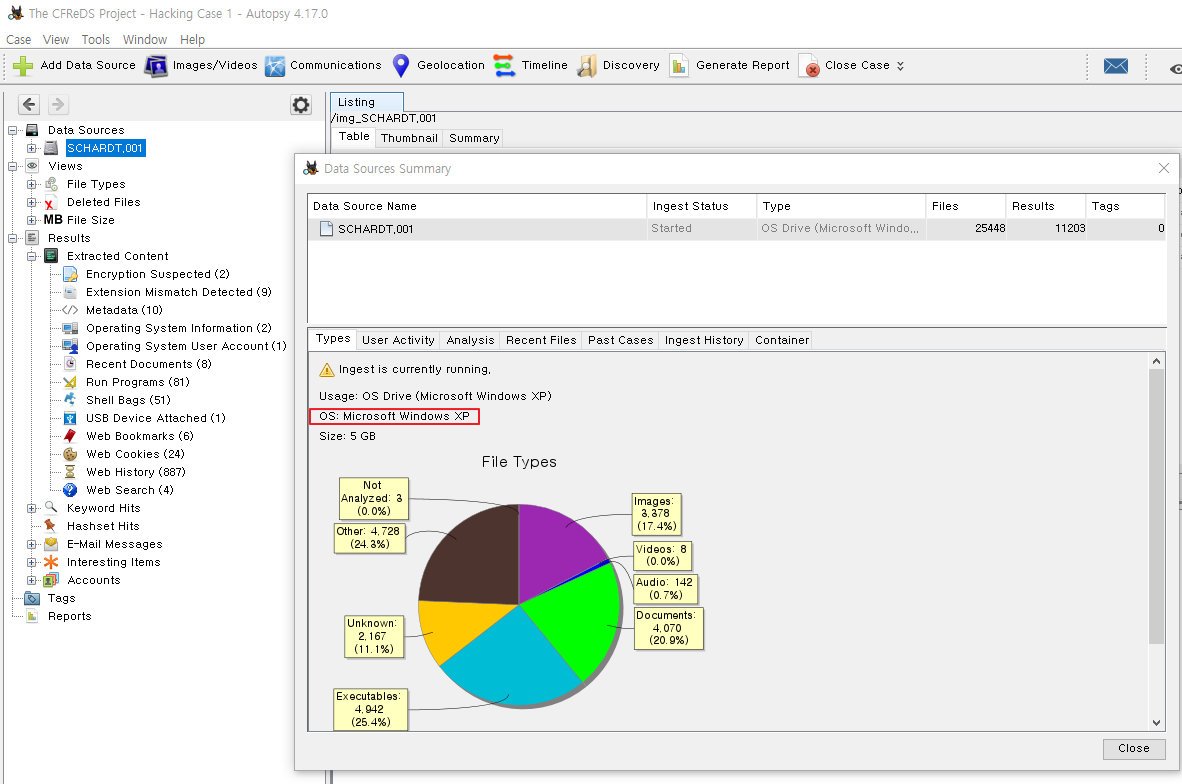The height and width of the screenshot is (784, 1182).
Task: Click the Close Case icon
Action: click(809, 66)
